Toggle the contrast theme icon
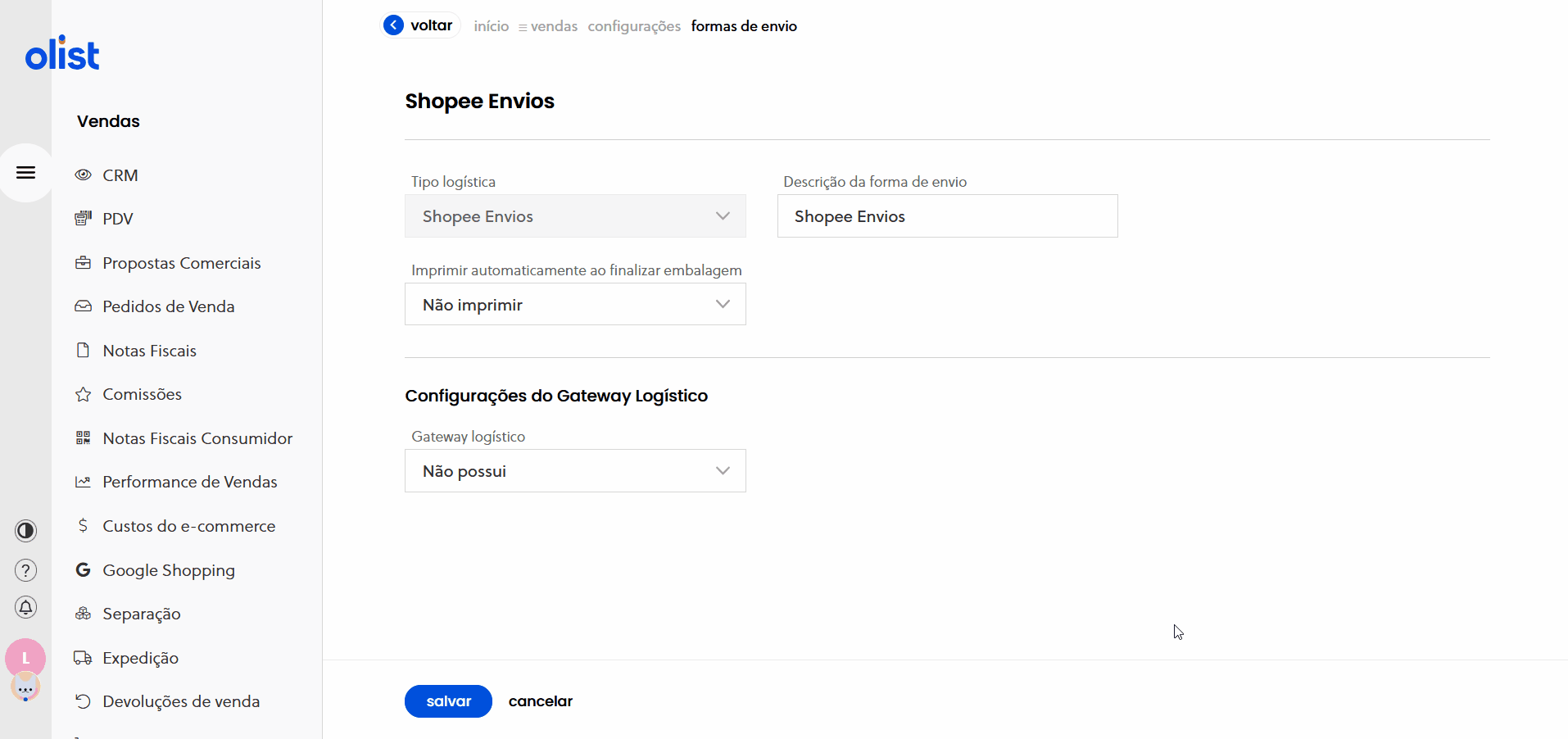This screenshot has width=1568, height=739. click(x=26, y=531)
